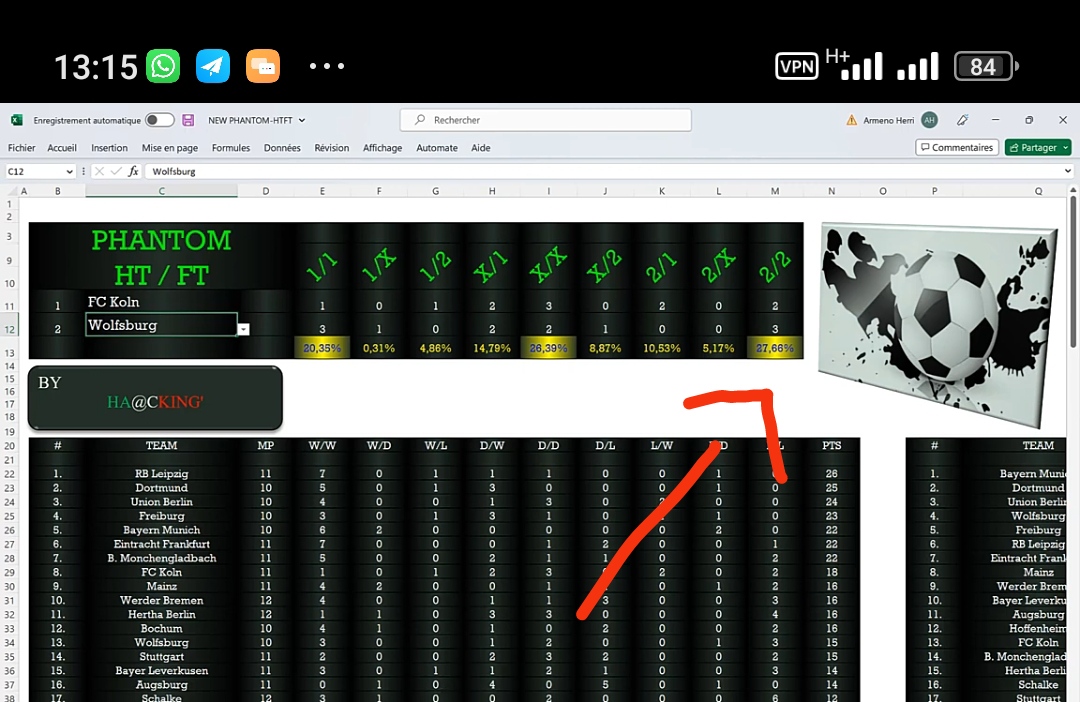The image size is (1080, 702).
Task: Click B. Monchengladbach in left table
Action: 161,558
